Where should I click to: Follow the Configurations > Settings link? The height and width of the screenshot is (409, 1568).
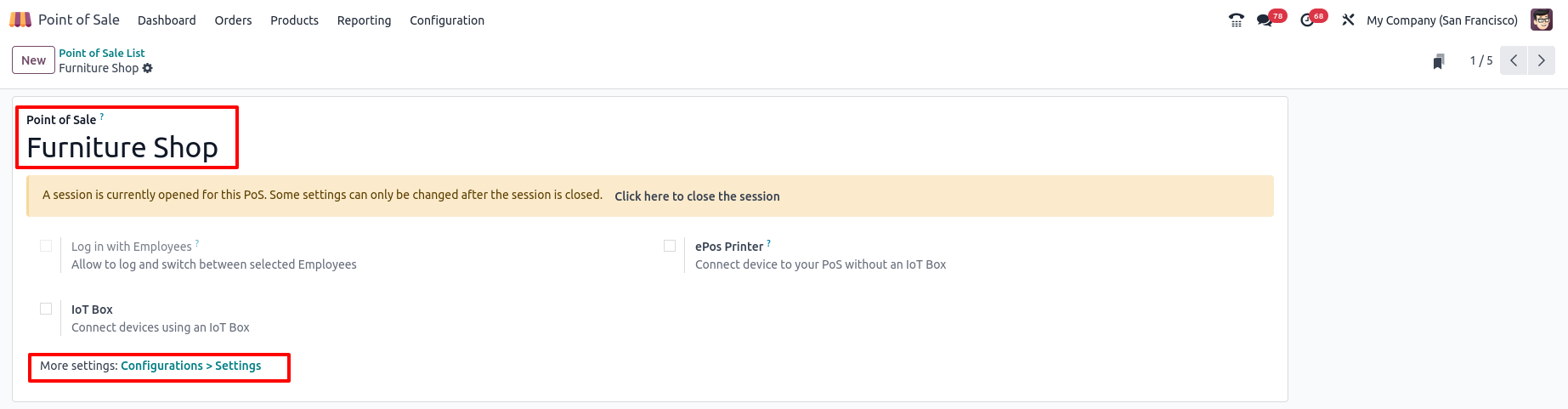coord(191,366)
